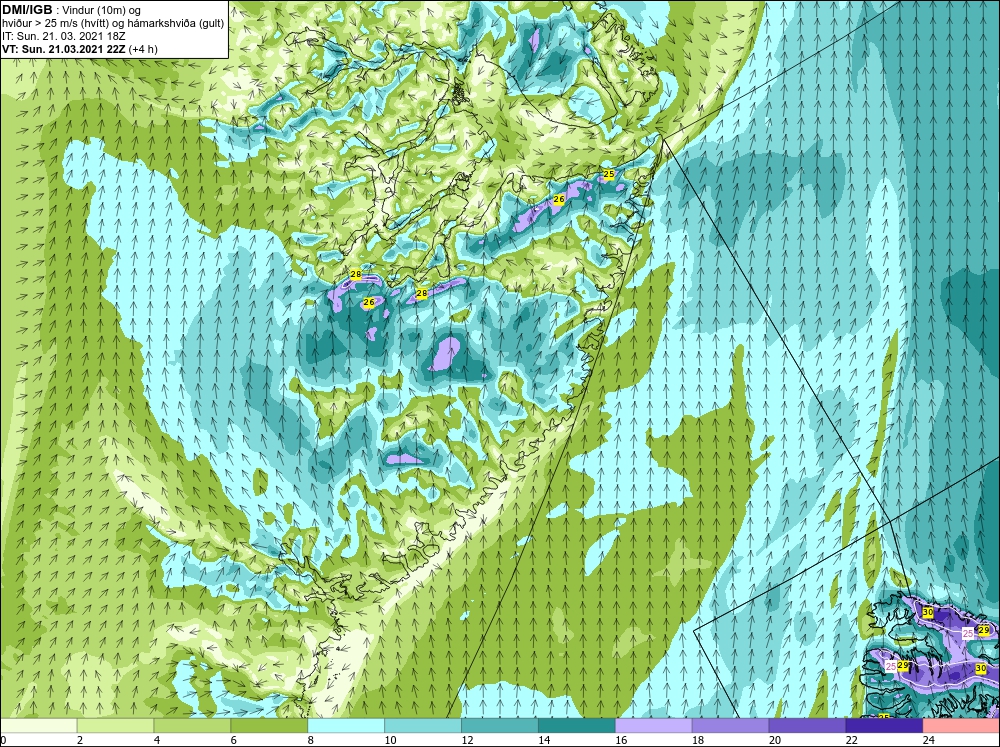Viewport: 1000px width, 747px height.
Task: Click the legend scale value "8"
Action: 311,740
